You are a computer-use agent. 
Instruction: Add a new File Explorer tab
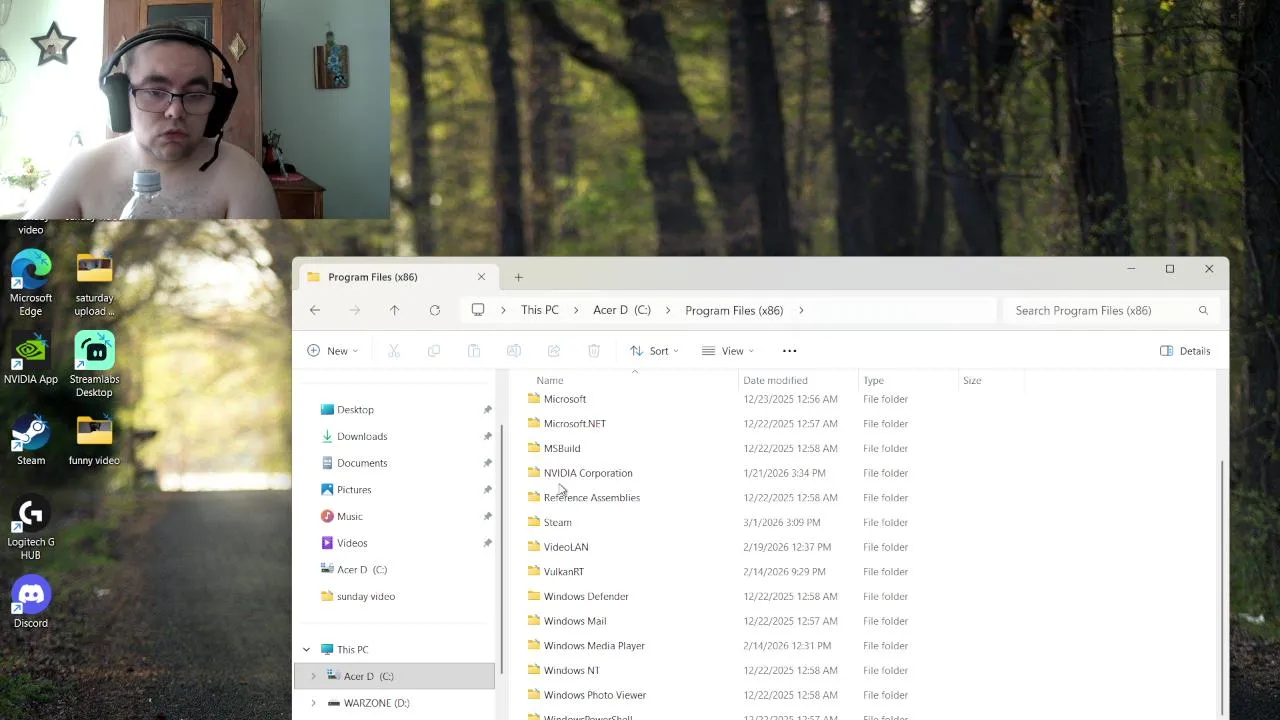(518, 277)
